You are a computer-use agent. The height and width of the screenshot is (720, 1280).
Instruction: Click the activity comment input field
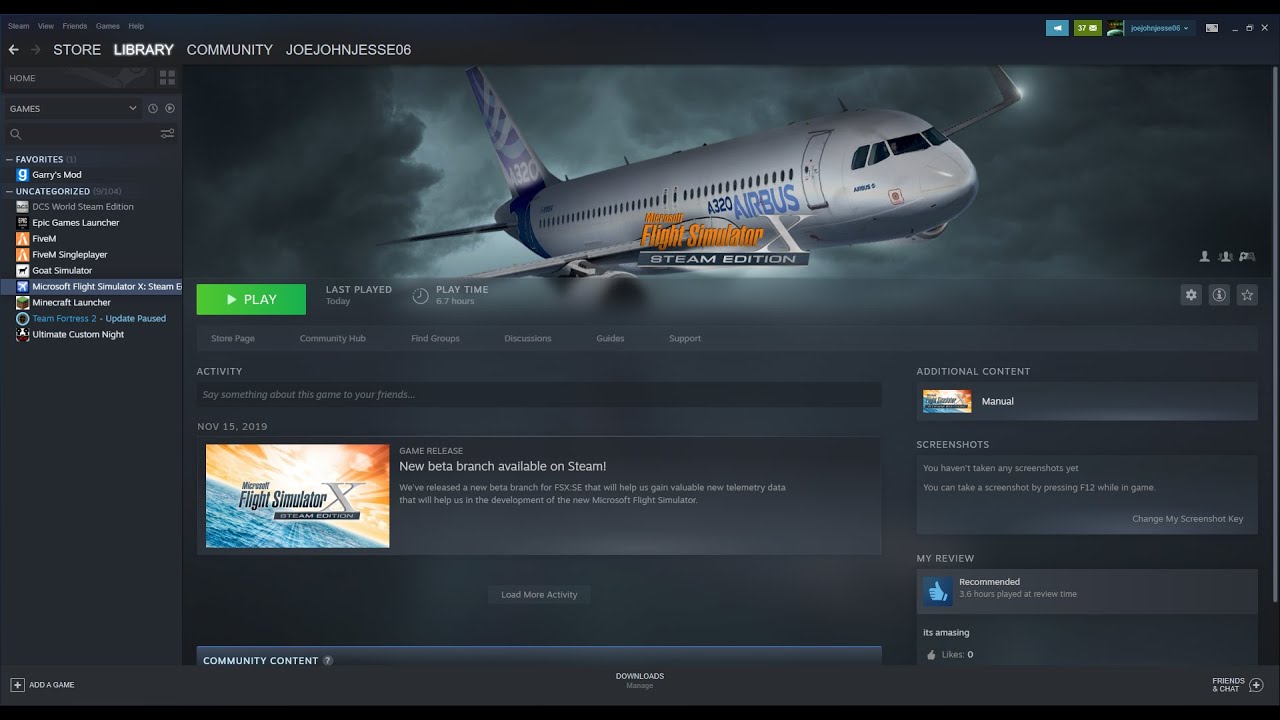(x=539, y=394)
